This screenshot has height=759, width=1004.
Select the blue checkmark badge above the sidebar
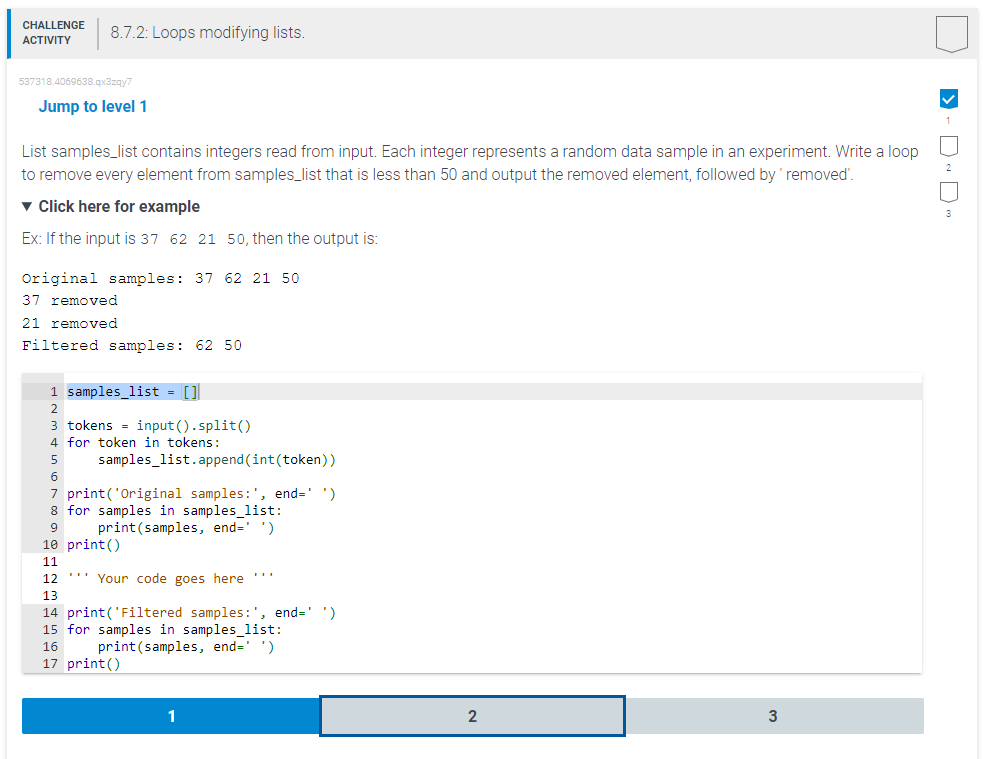click(948, 99)
